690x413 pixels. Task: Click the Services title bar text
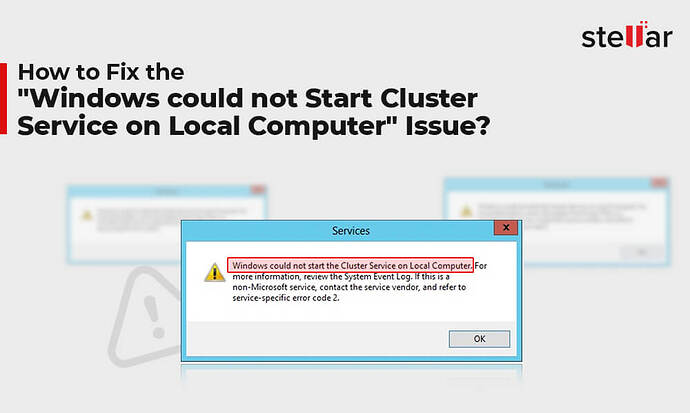(351, 230)
